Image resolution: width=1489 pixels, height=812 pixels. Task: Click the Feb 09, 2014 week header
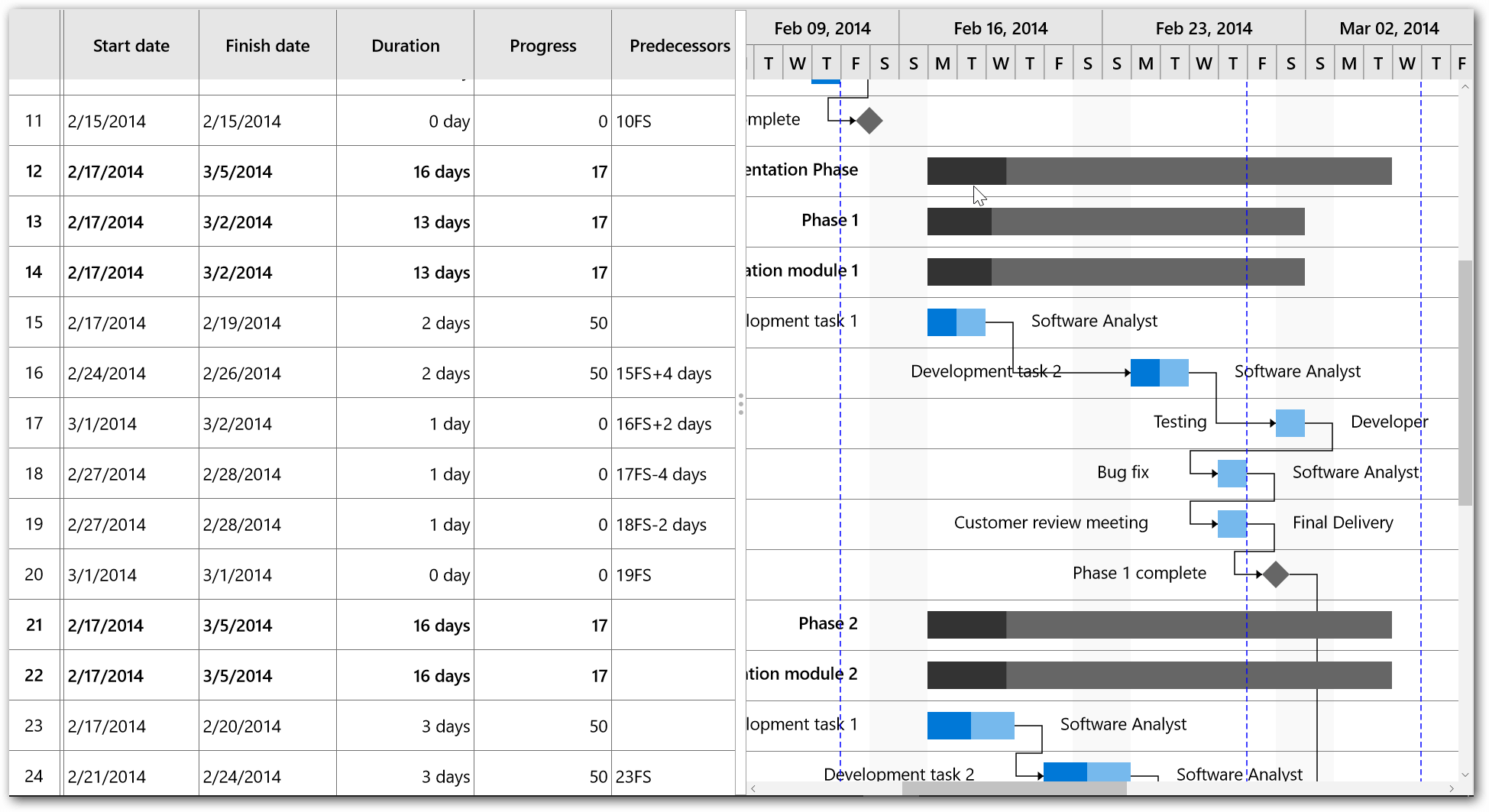point(822,28)
